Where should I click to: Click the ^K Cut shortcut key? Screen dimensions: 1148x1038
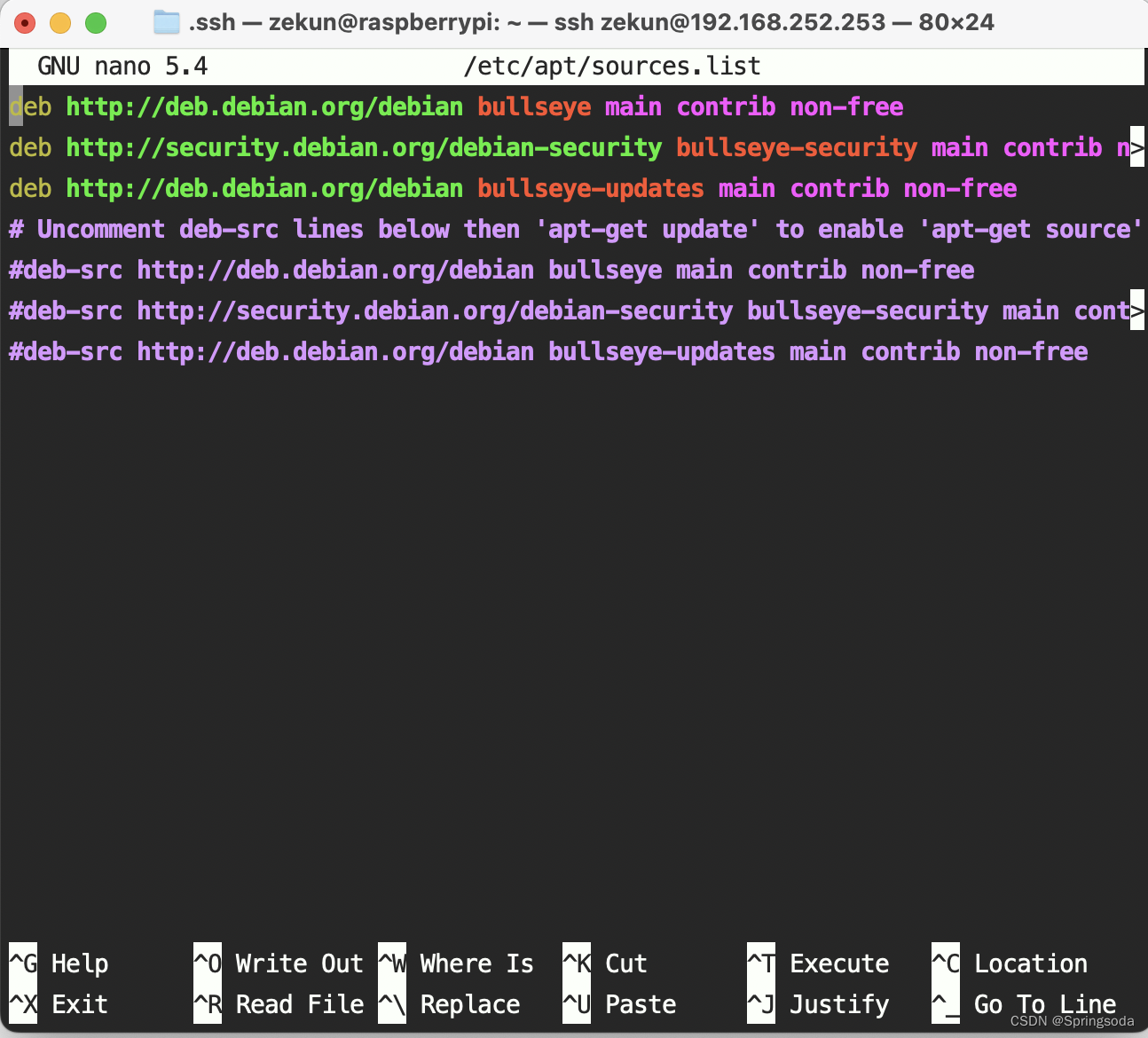[577, 963]
